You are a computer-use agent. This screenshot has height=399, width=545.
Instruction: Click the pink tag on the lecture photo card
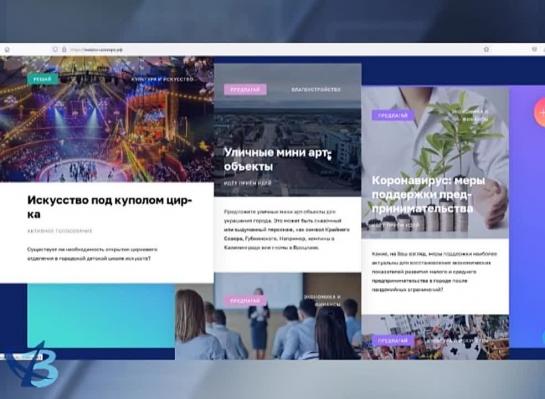(x=245, y=301)
